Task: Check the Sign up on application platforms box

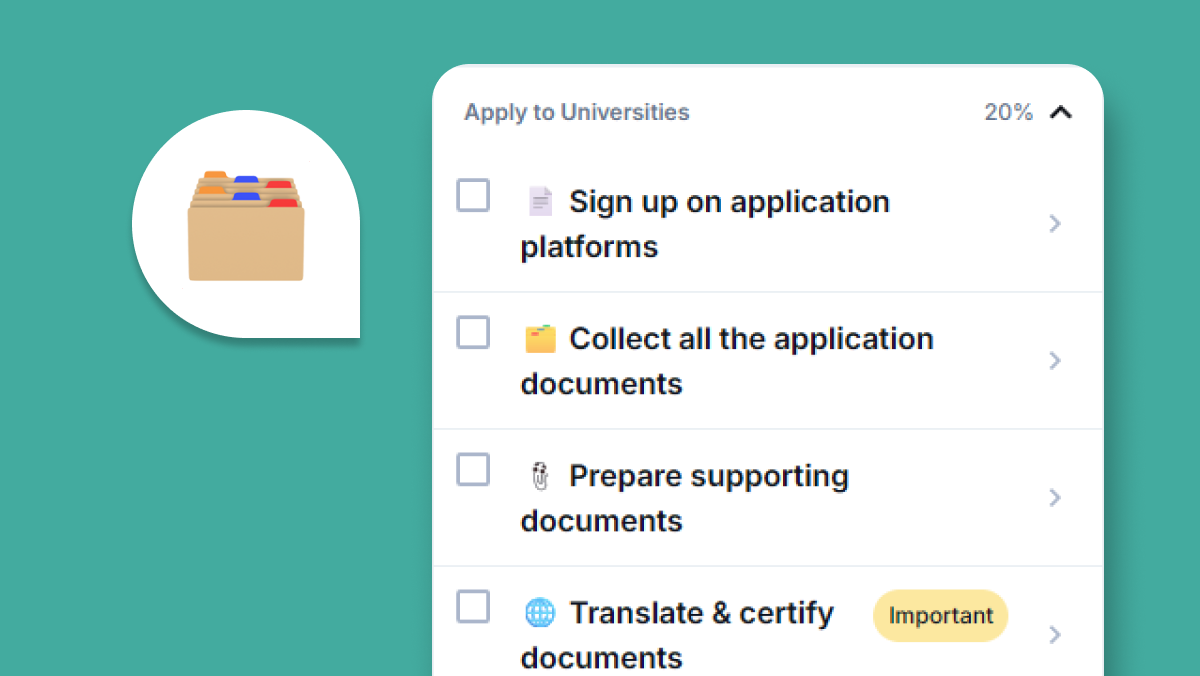Action: click(x=473, y=195)
